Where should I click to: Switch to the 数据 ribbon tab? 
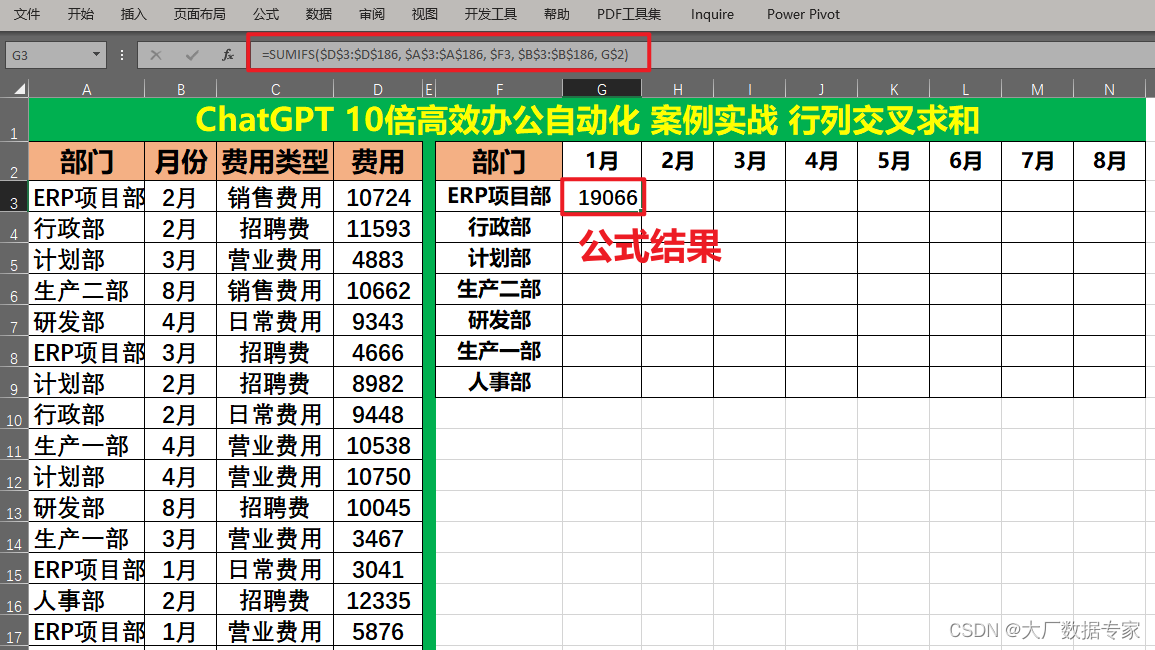pos(318,14)
